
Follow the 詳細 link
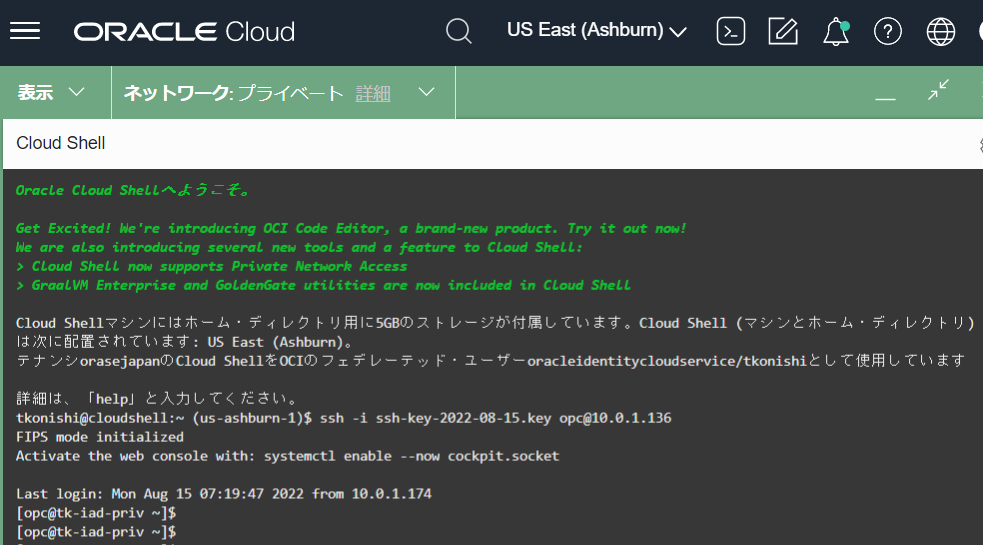coord(373,93)
